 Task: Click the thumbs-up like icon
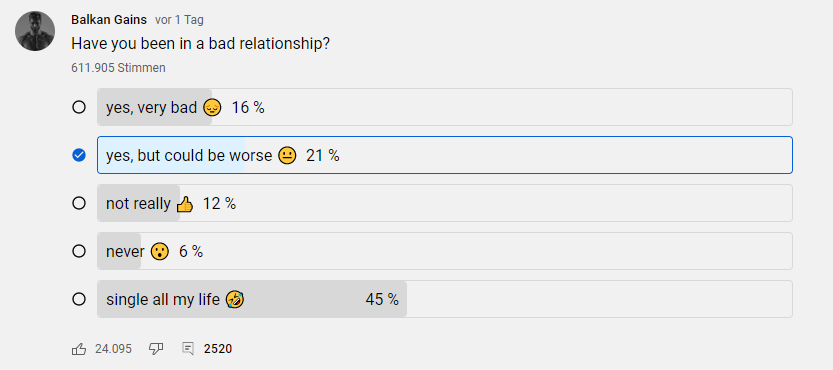(x=79, y=349)
